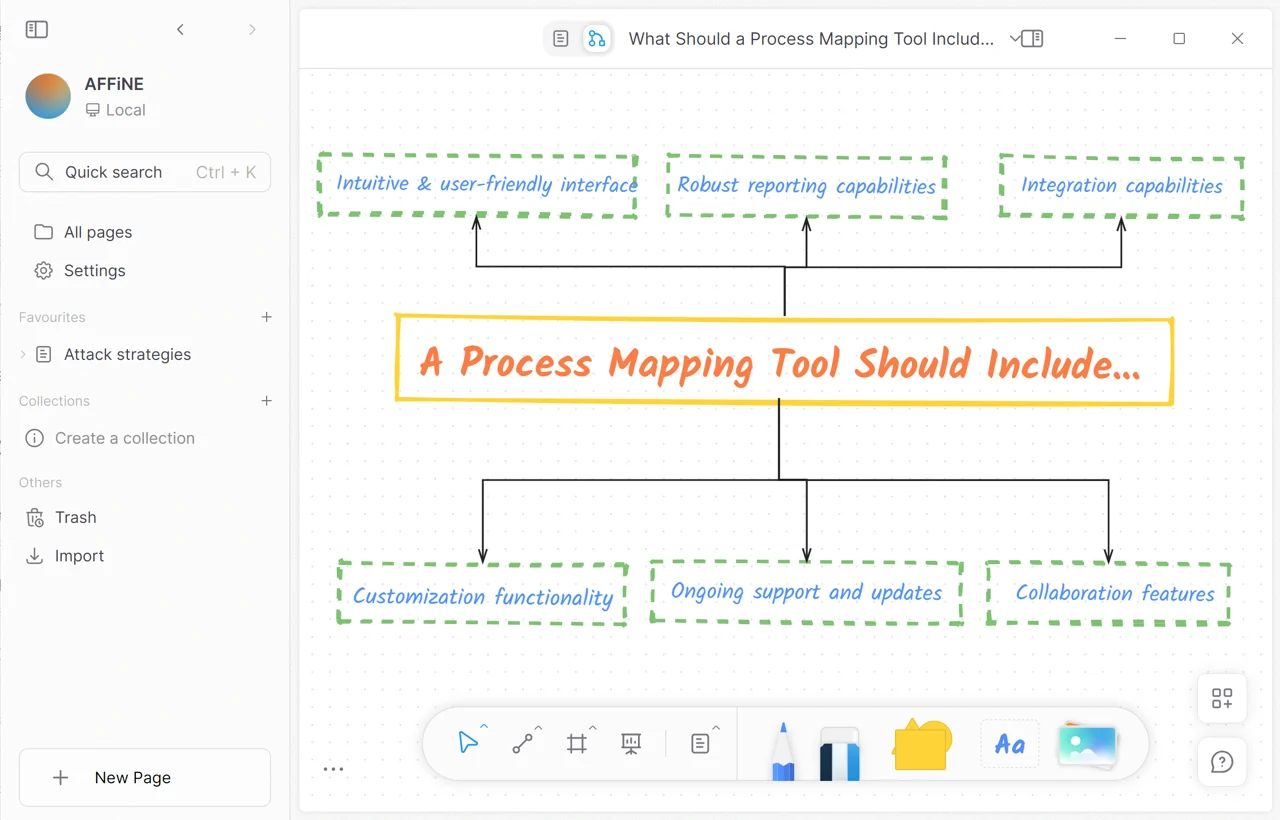Select the 'A Process Mapping Tool Should Include...' title box
Image resolution: width=1280 pixels, height=820 pixels.
pos(784,360)
